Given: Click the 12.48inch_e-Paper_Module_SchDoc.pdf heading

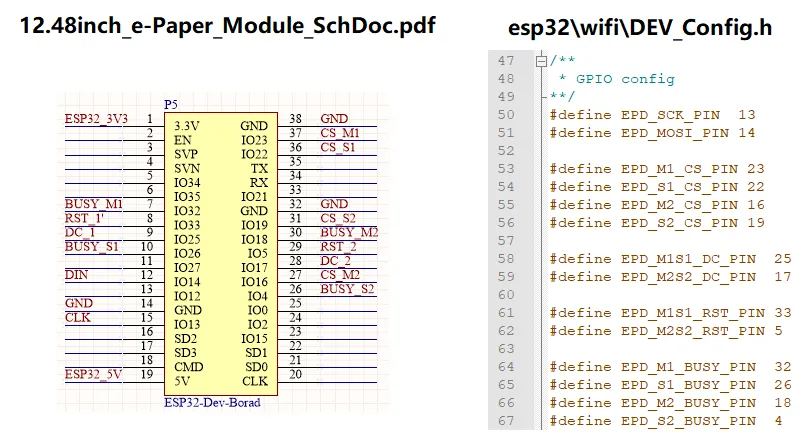Looking at the screenshot, I should (228, 26).
